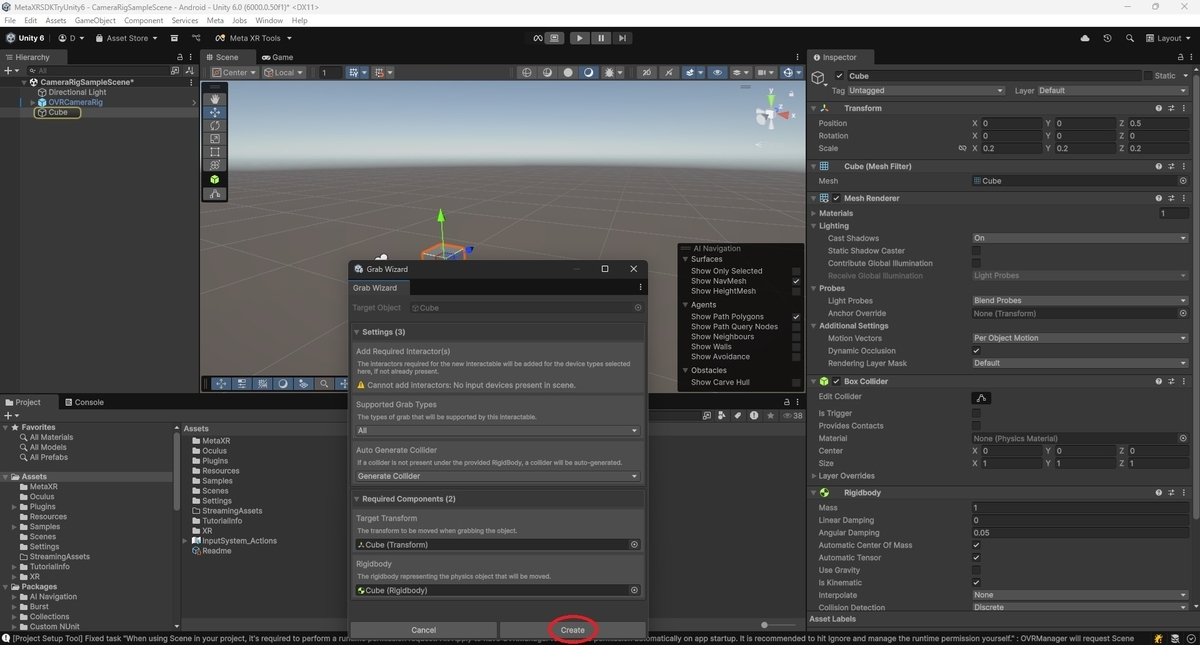Viewport: 1200px width, 645px height.
Task: Open Tag Untagged dropdown
Action: click(x=926, y=90)
